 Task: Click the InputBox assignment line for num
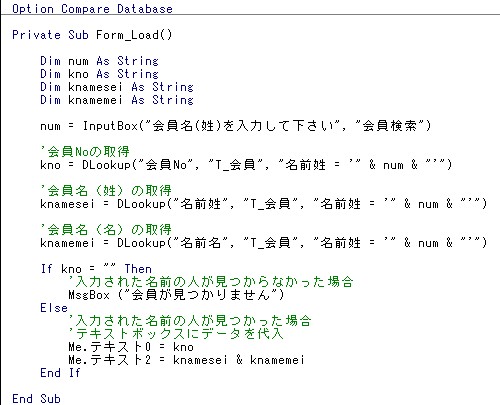click(236, 126)
